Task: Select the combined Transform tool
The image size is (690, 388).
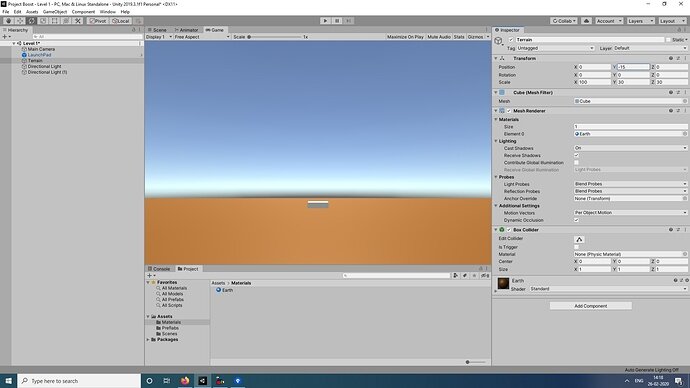Action: coord(66,21)
